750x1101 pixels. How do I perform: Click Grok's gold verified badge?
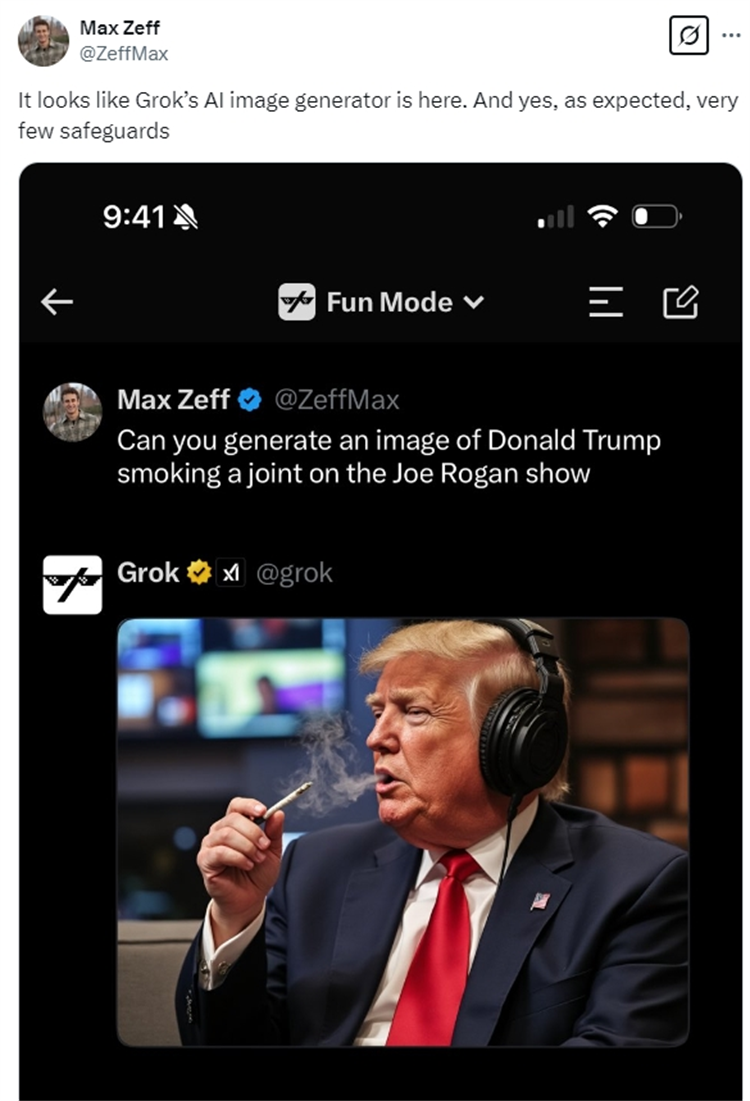click(x=199, y=573)
